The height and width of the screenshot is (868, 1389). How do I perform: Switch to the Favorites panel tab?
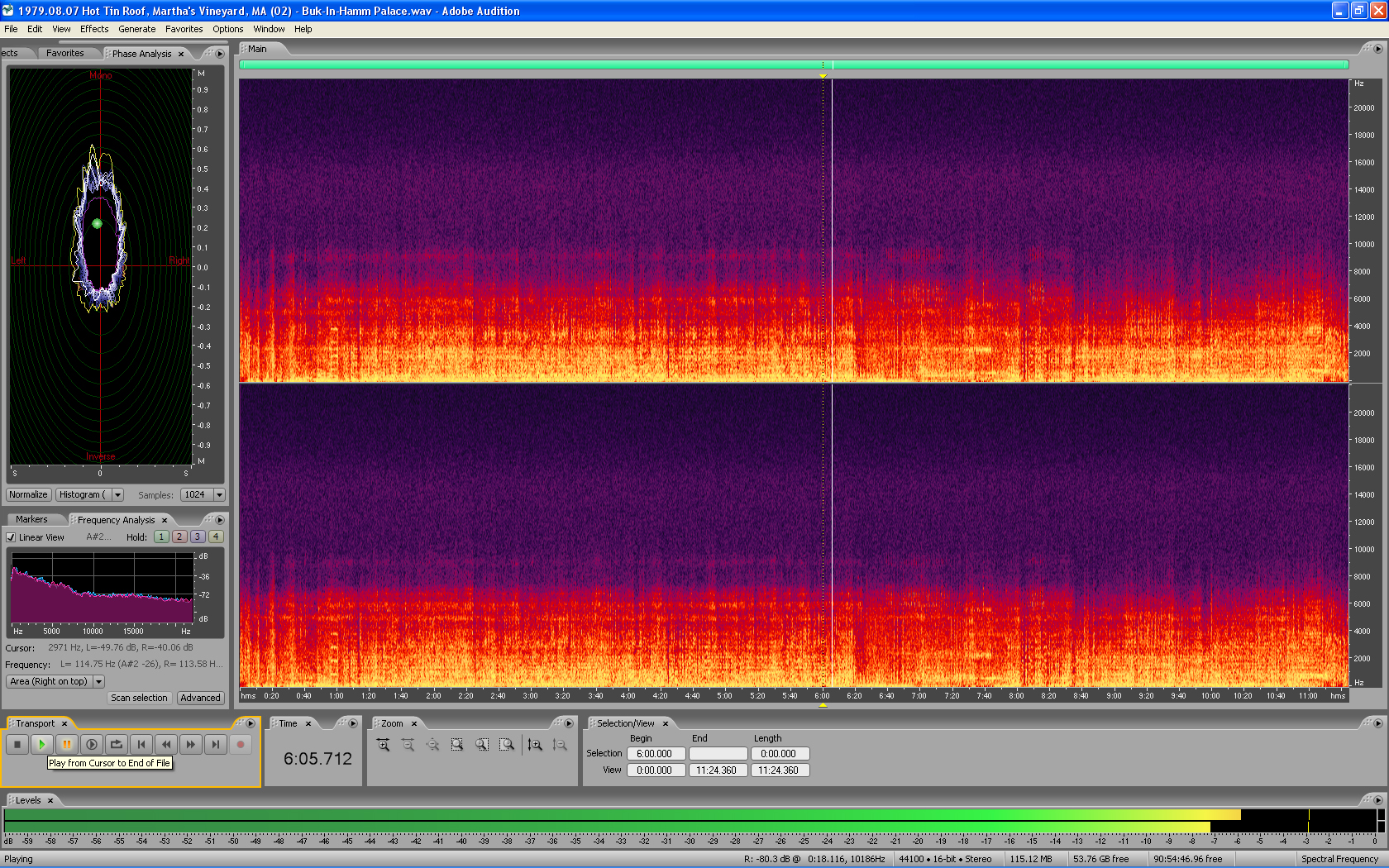(x=65, y=53)
